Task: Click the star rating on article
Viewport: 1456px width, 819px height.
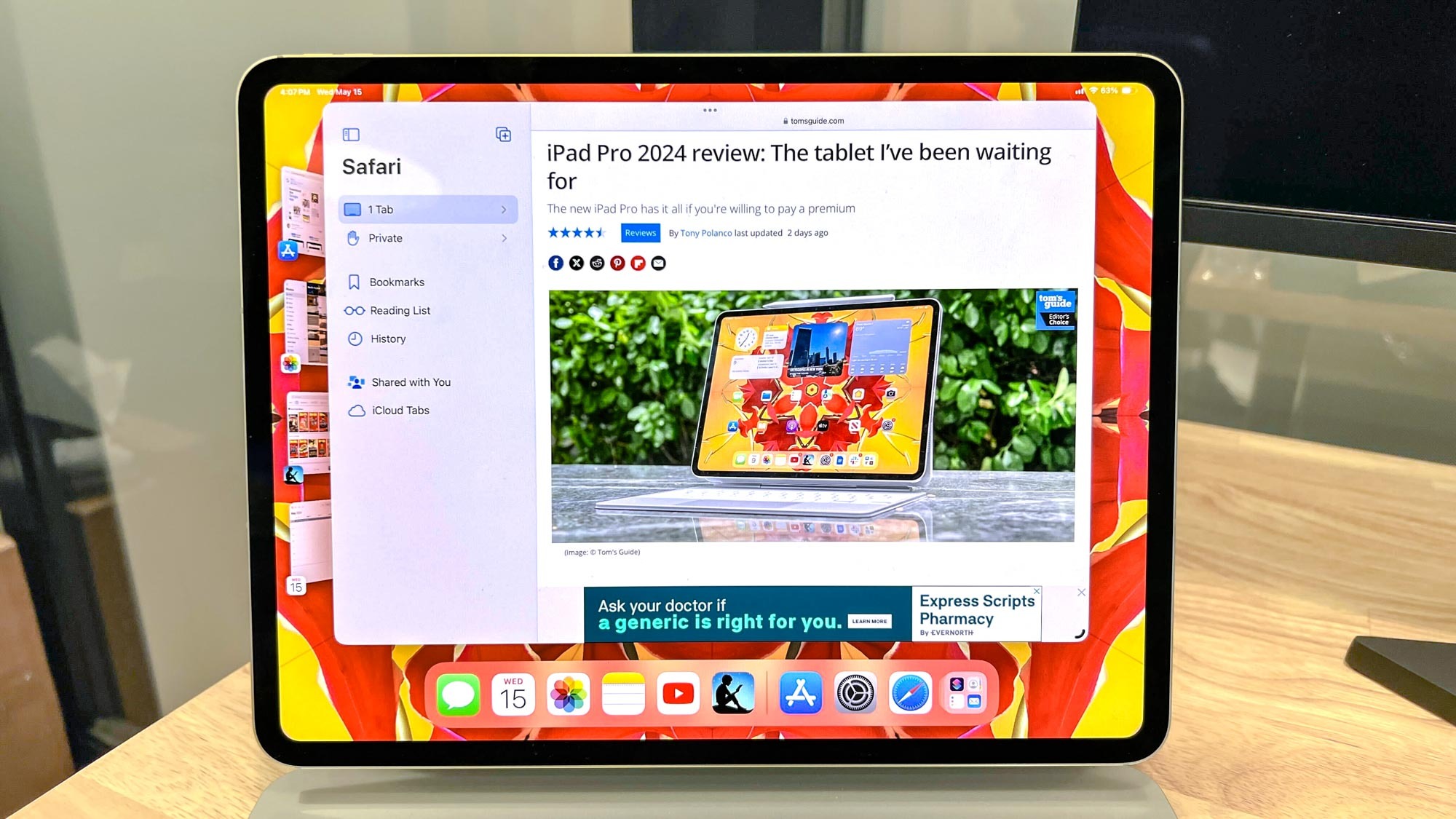Action: pyautogui.click(x=577, y=232)
